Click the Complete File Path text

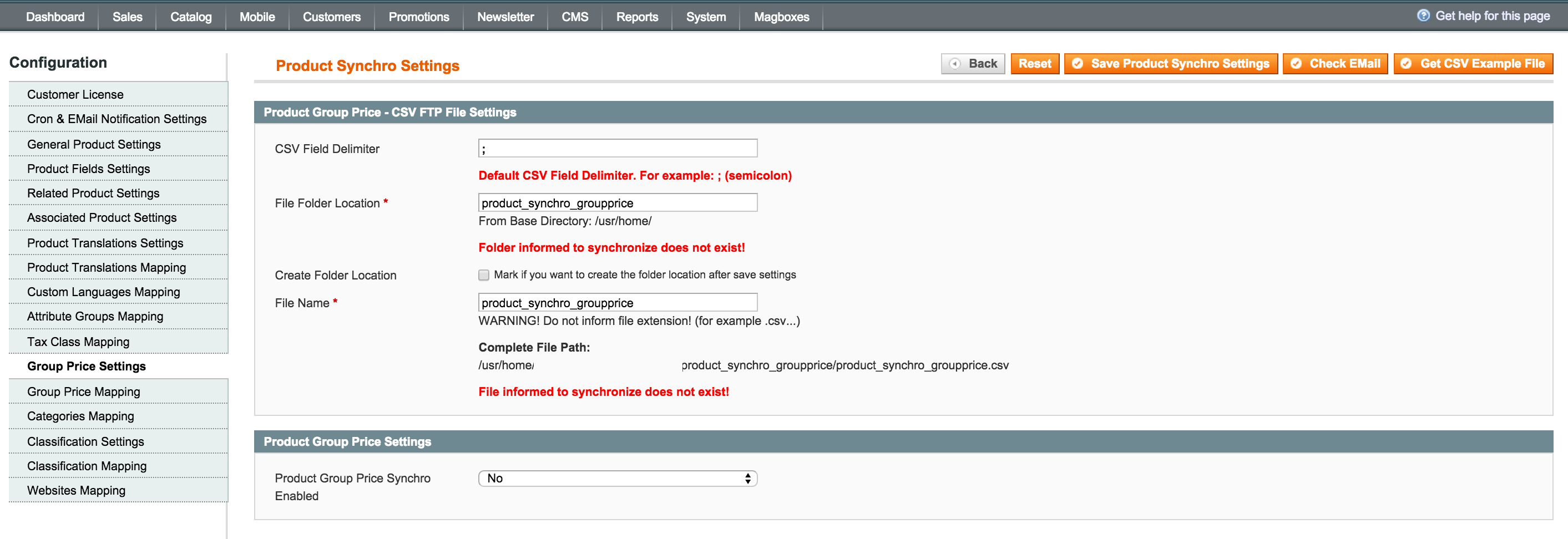534,347
